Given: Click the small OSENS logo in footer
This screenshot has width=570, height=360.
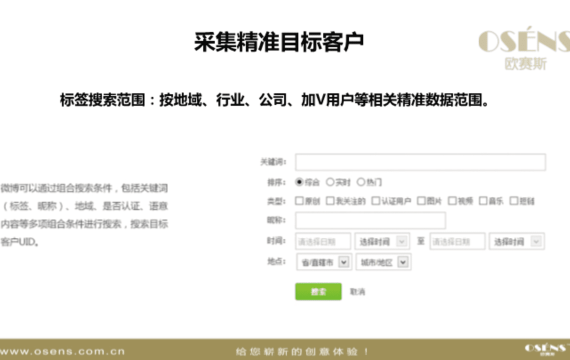Looking at the screenshot, I should 547,349.
